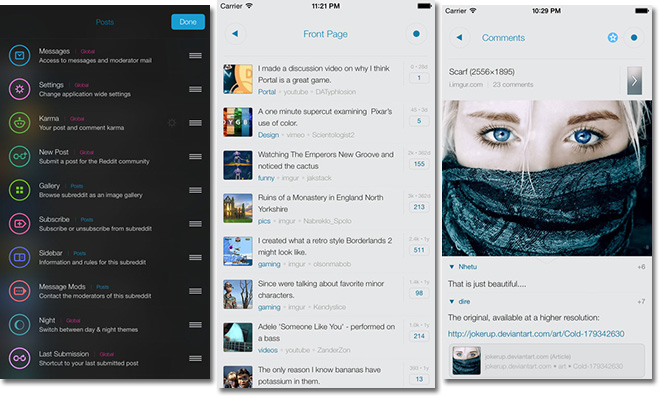This screenshot has height=396, width=660.
Task: Open the pics subreddit link
Action: [x=264, y=221]
